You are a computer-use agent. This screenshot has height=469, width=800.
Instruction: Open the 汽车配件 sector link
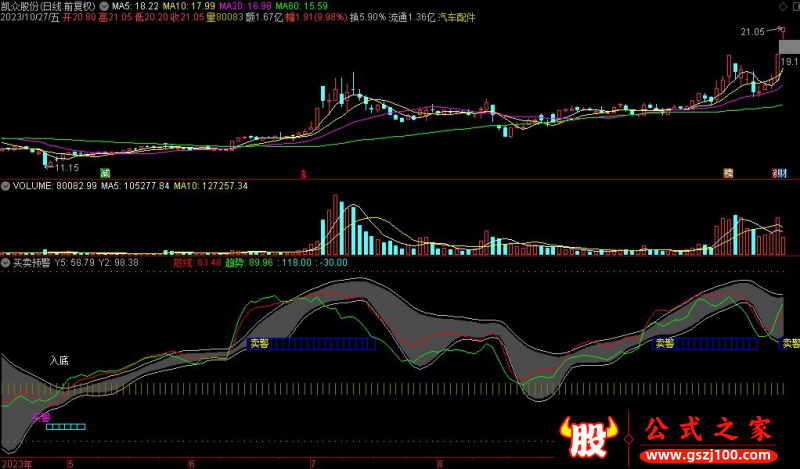[x=457, y=18]
